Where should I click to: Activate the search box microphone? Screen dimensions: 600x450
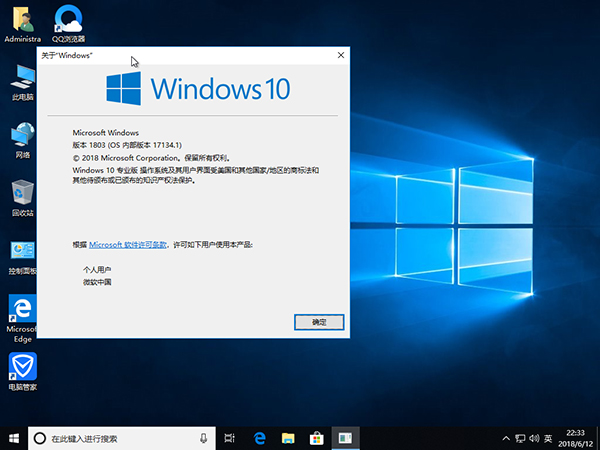coord(204,438)
